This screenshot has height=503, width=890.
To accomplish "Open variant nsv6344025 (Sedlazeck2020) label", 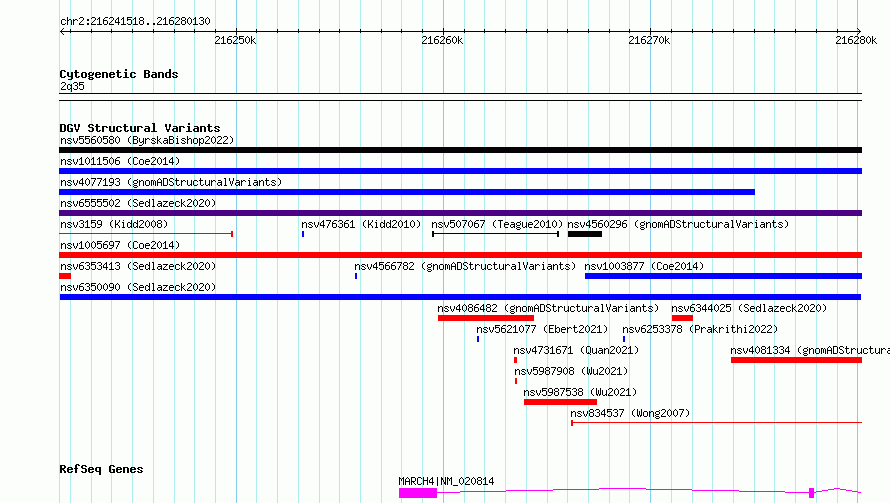I will pyautogui.click(x=749, y=308).
